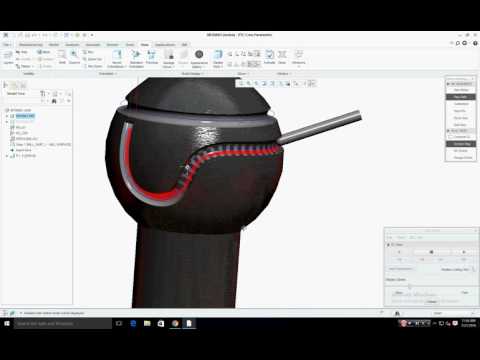This screenshot has width=480, height=360.
Task: Open the Store icon on the taskbar
Action: pyautogui.click(x=161, y=323)
